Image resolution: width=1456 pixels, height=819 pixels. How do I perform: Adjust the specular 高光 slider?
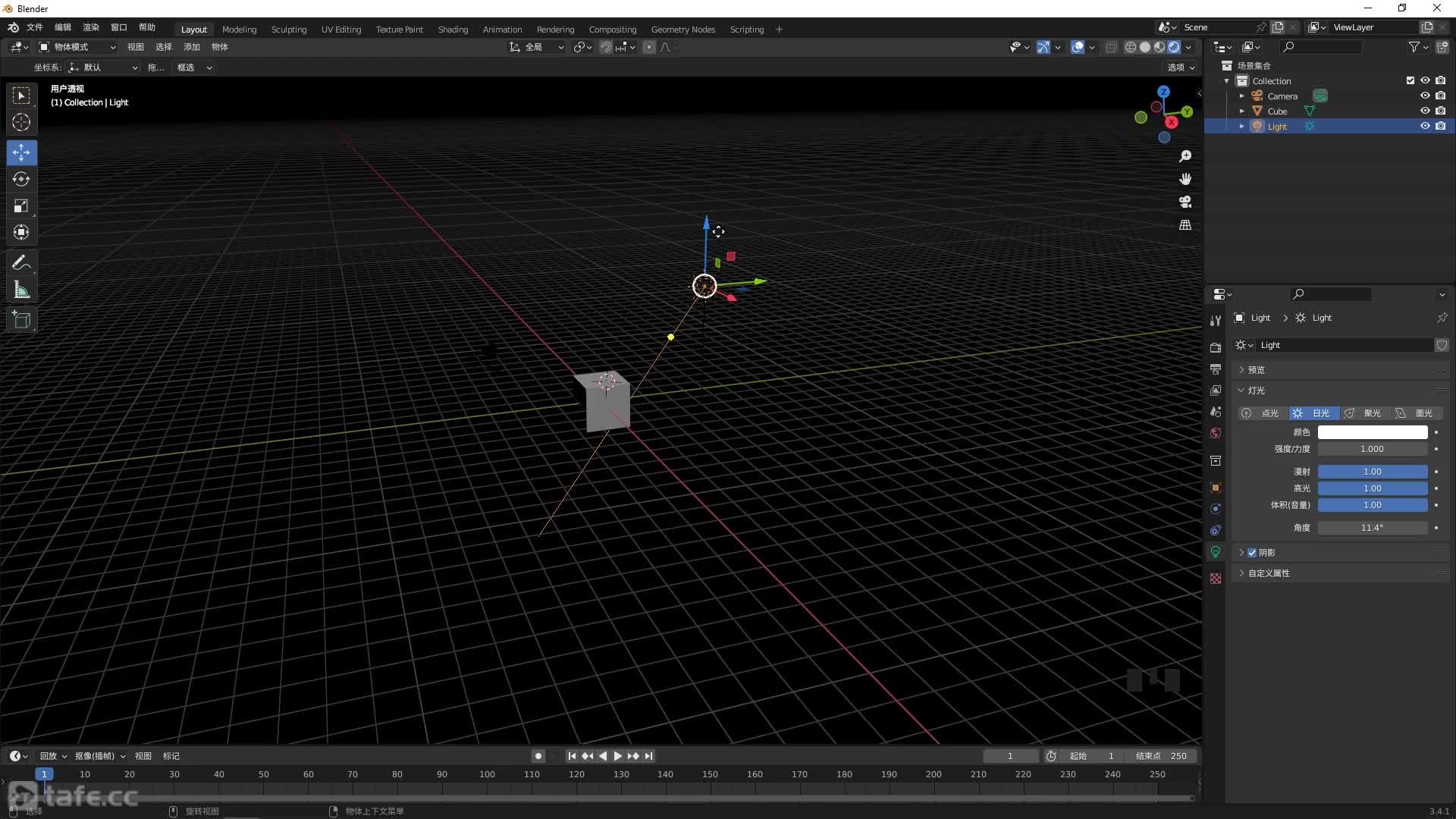(1373, 488)
